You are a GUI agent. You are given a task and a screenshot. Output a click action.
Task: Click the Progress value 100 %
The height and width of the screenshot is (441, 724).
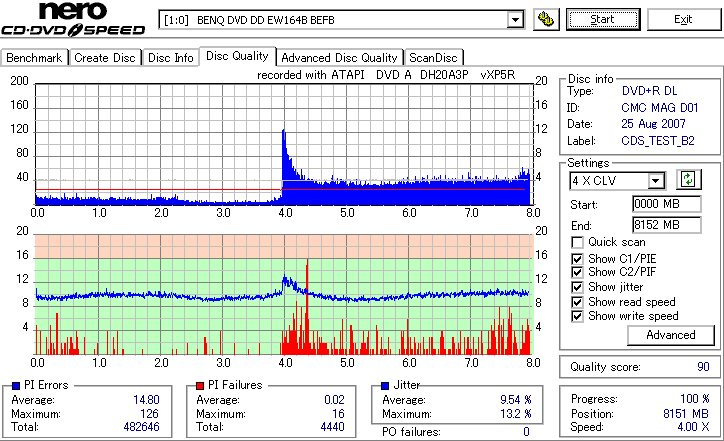tap(694, 399)
